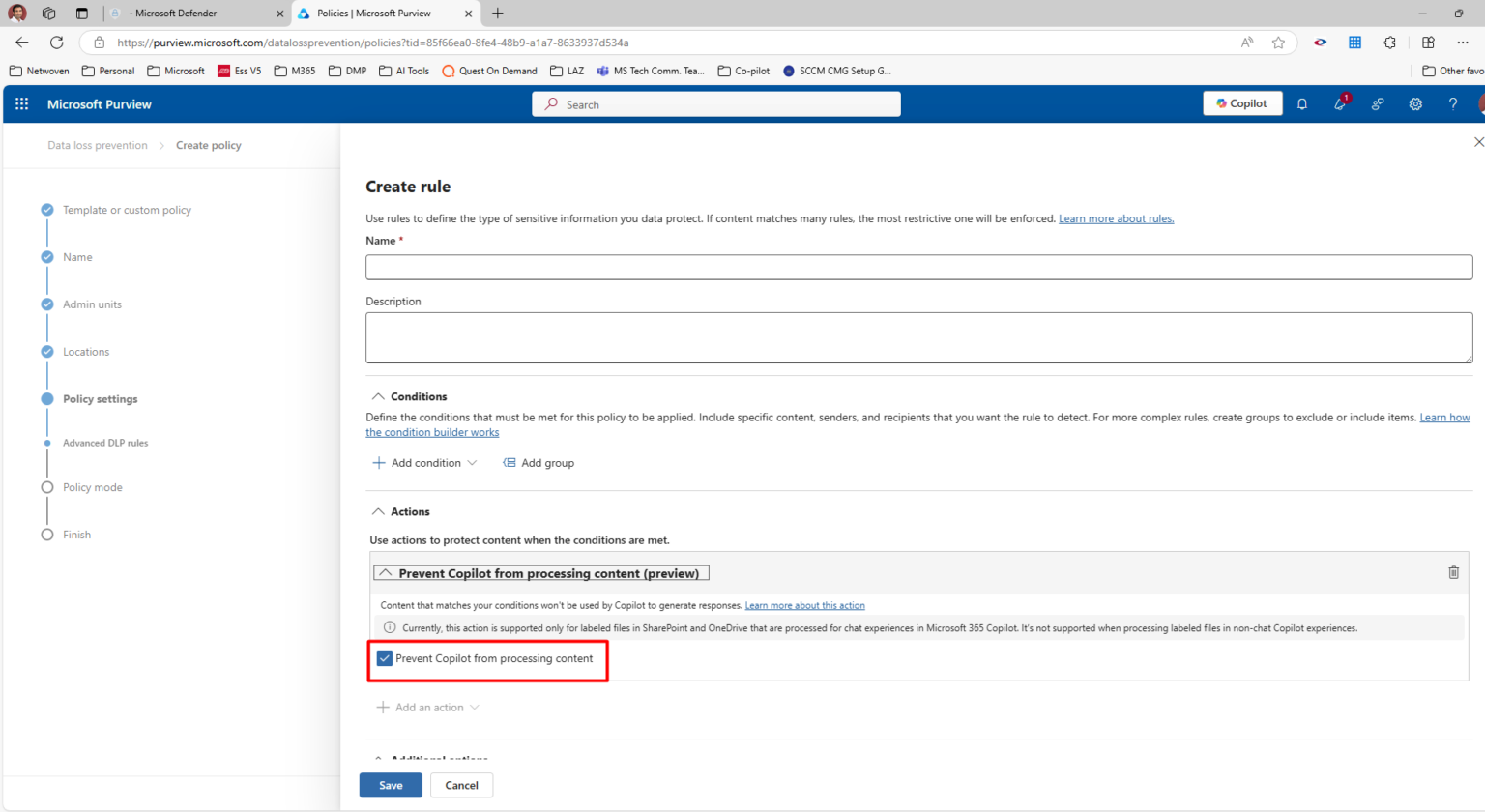The width and height of the screenshot is (1485, 812).
Task: Open the Quest On Demand favorites folder
Action: point(489,70)
